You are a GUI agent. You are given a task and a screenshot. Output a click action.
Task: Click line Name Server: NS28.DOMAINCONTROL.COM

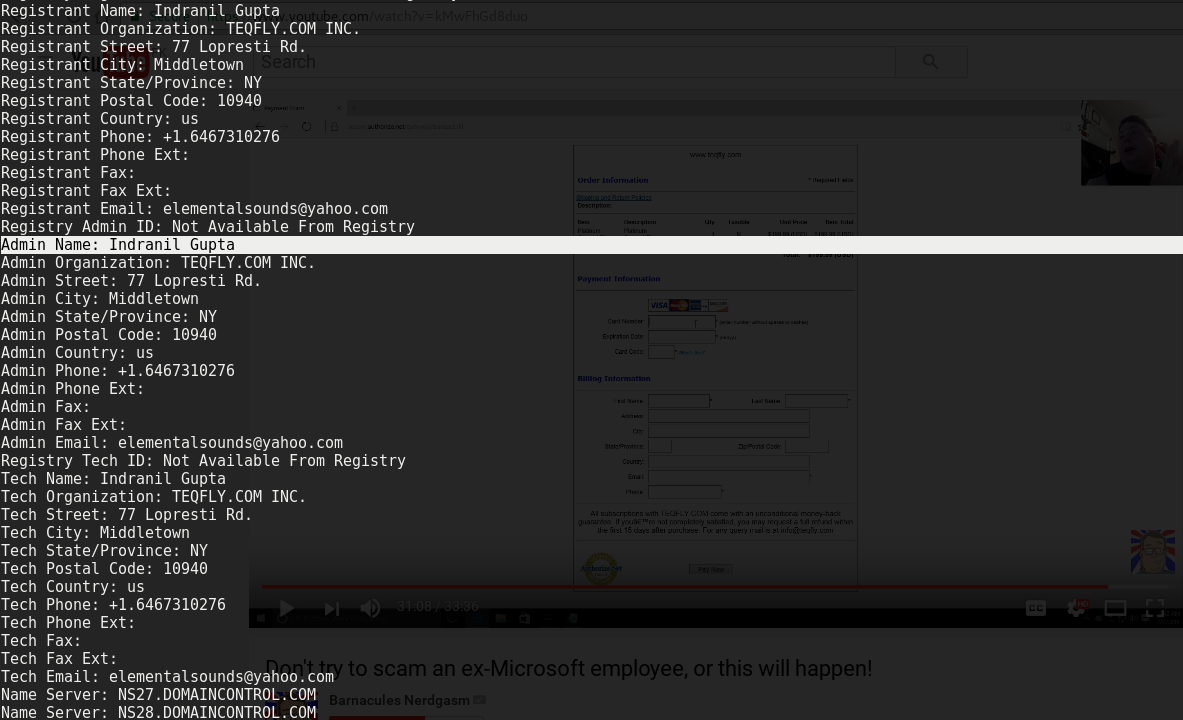pos(158,712)
